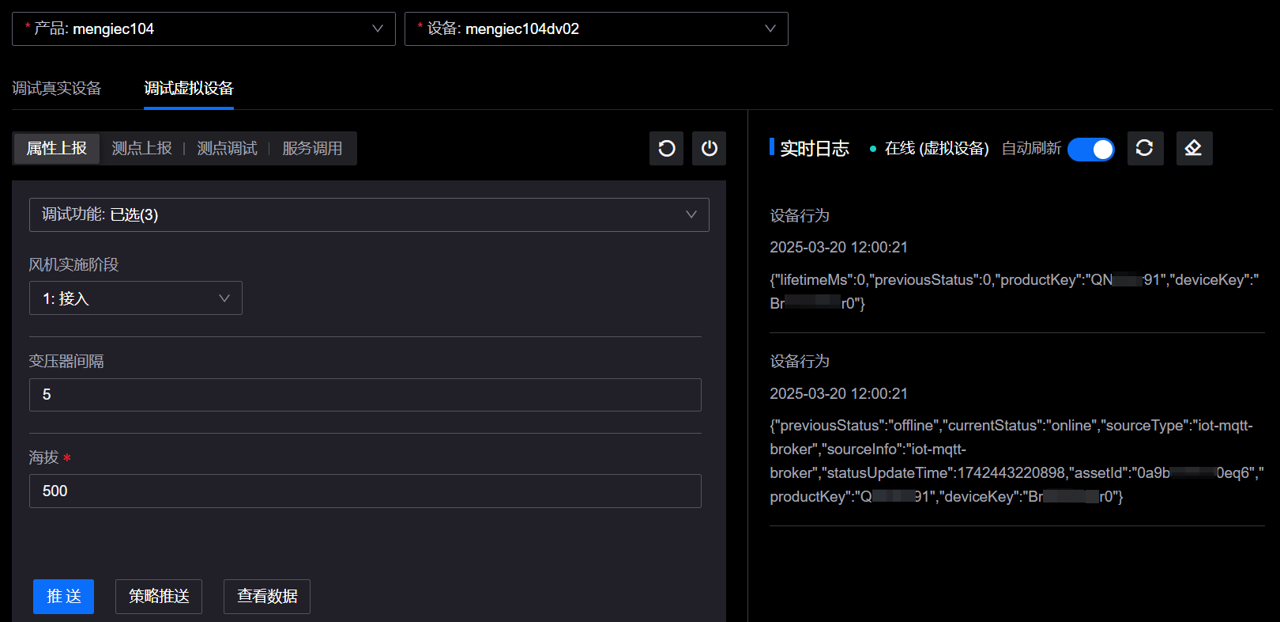Click the 推送 button

[x=63, y=596]
